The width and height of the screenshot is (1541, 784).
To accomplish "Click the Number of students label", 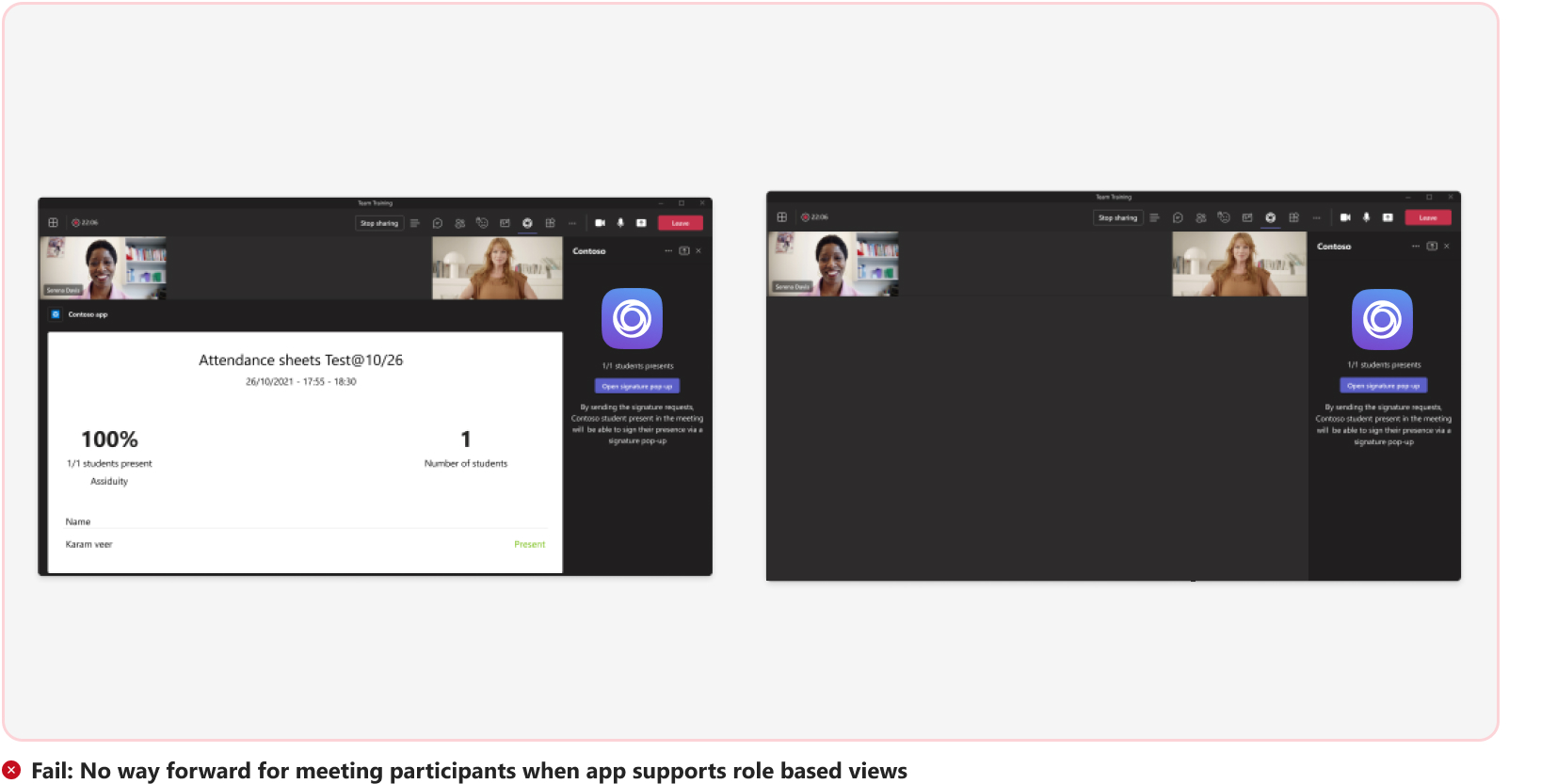I will click(466, 463).
